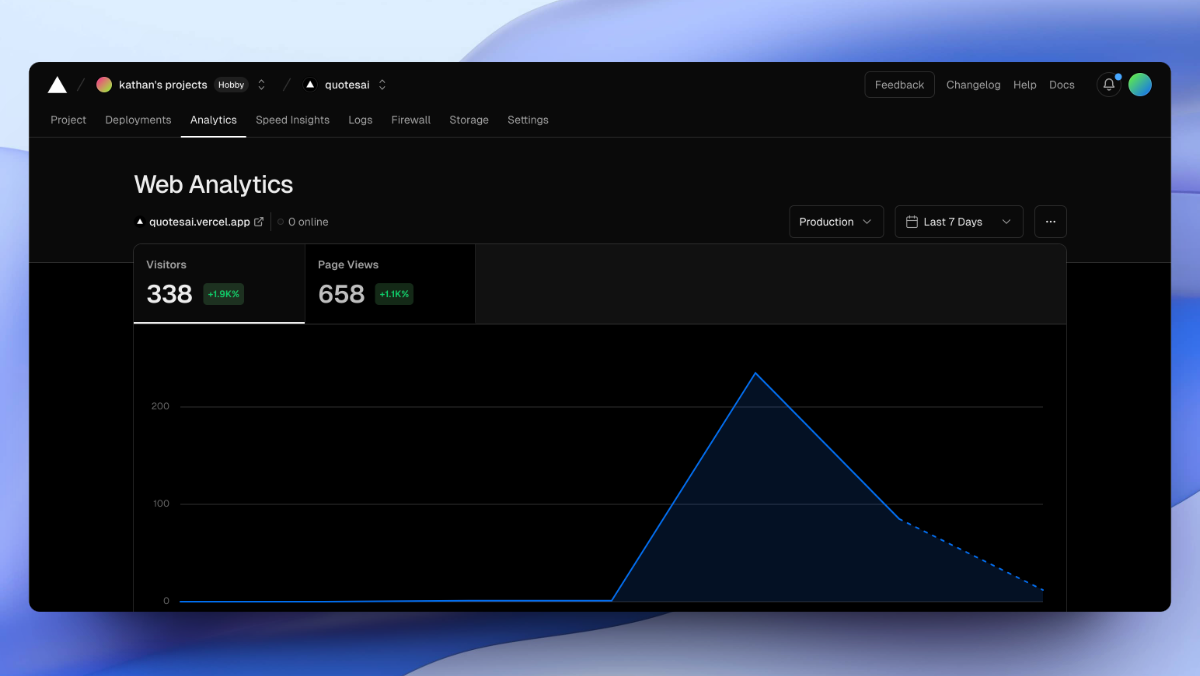Click the calendar icon in the date filter
1200x676 pixels.
tap(914, 221)
